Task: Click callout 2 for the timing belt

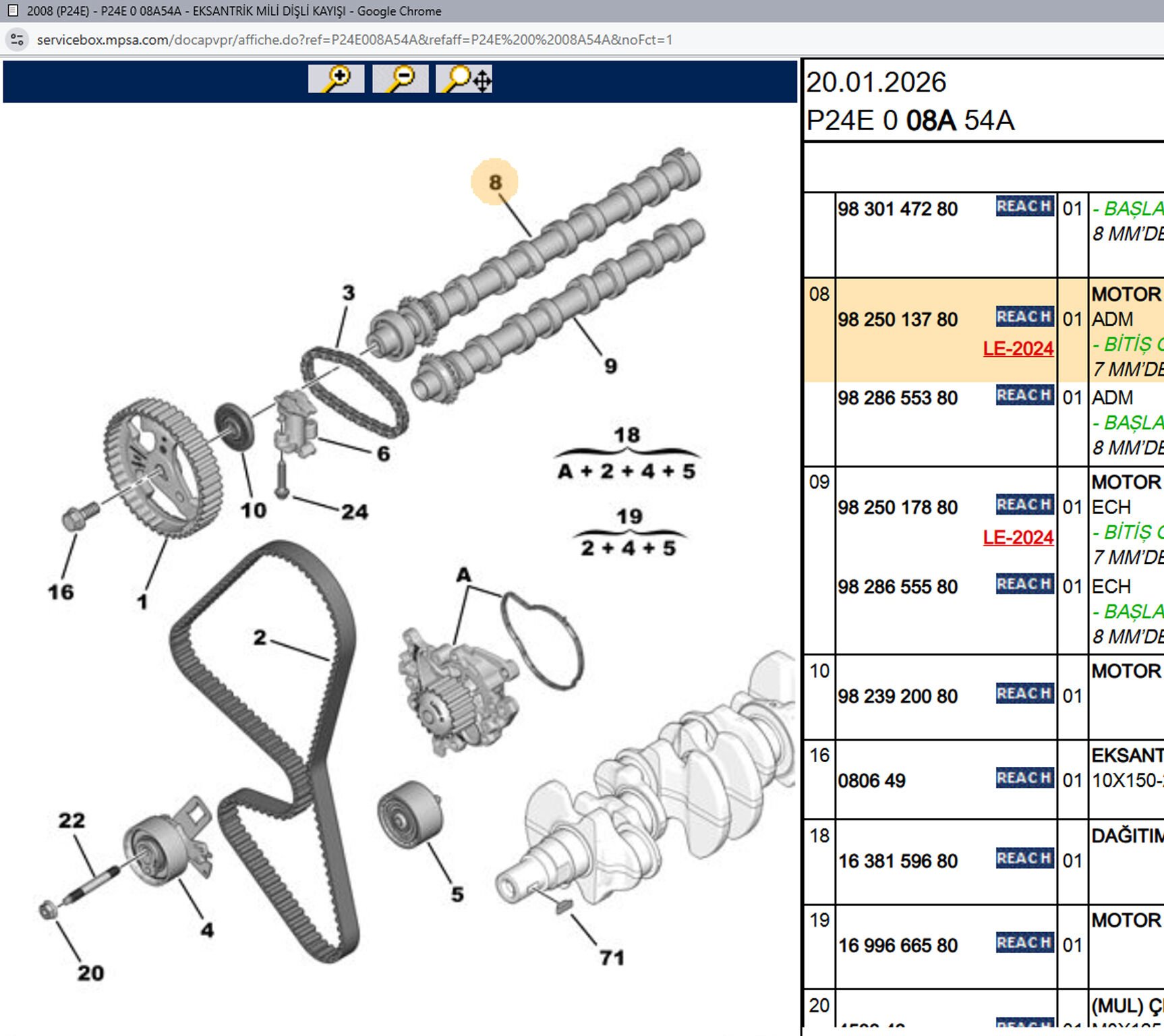Action: coord(260,637)
